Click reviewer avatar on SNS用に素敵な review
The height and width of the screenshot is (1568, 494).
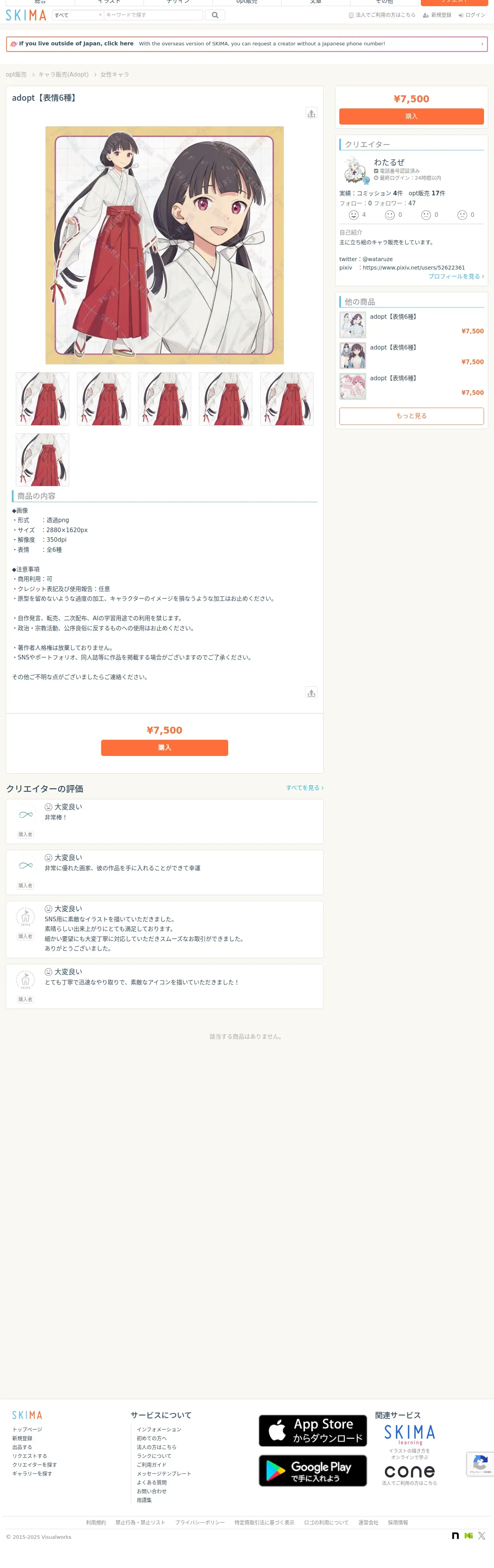[25, 917]
